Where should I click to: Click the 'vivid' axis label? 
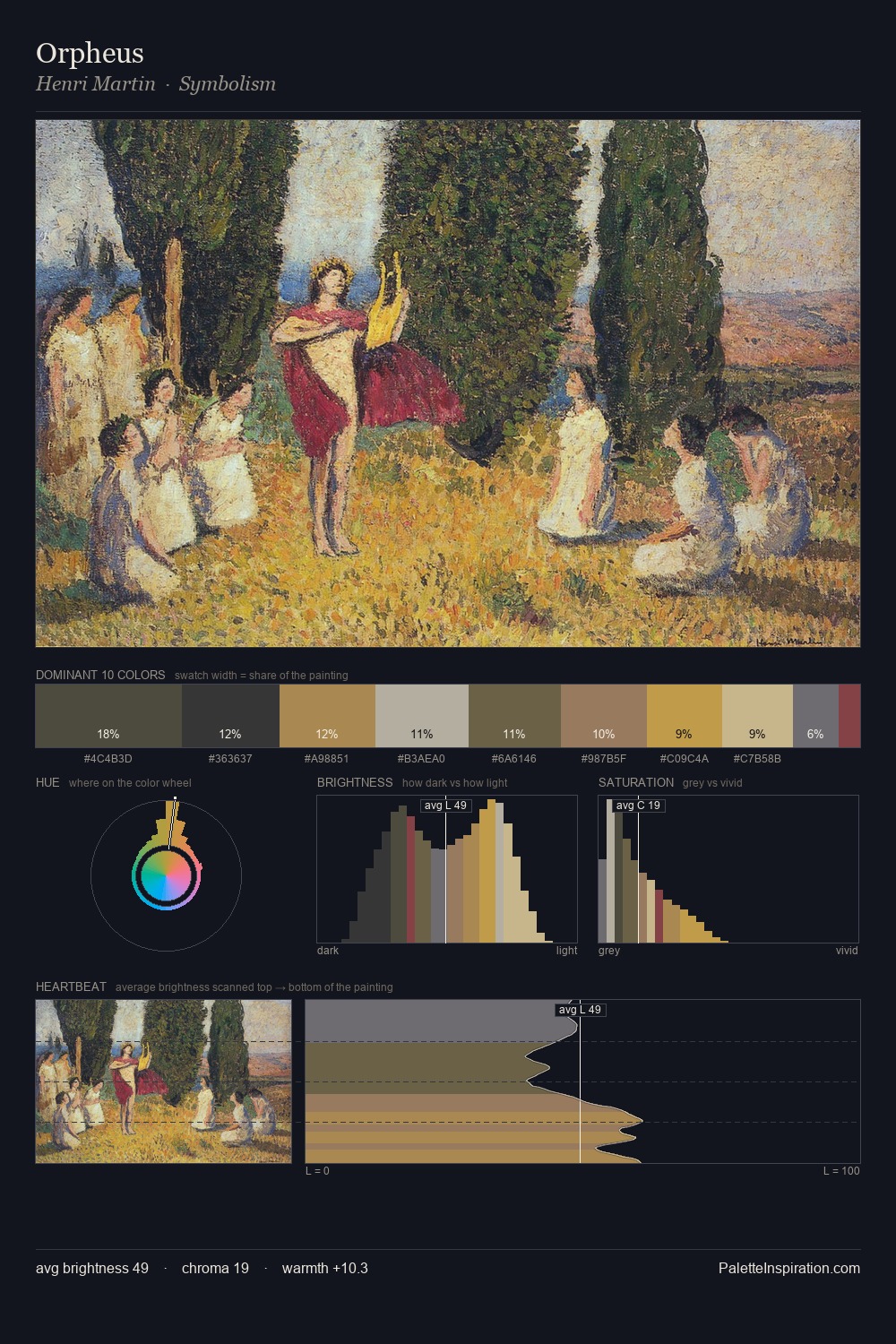click(847, 951)
